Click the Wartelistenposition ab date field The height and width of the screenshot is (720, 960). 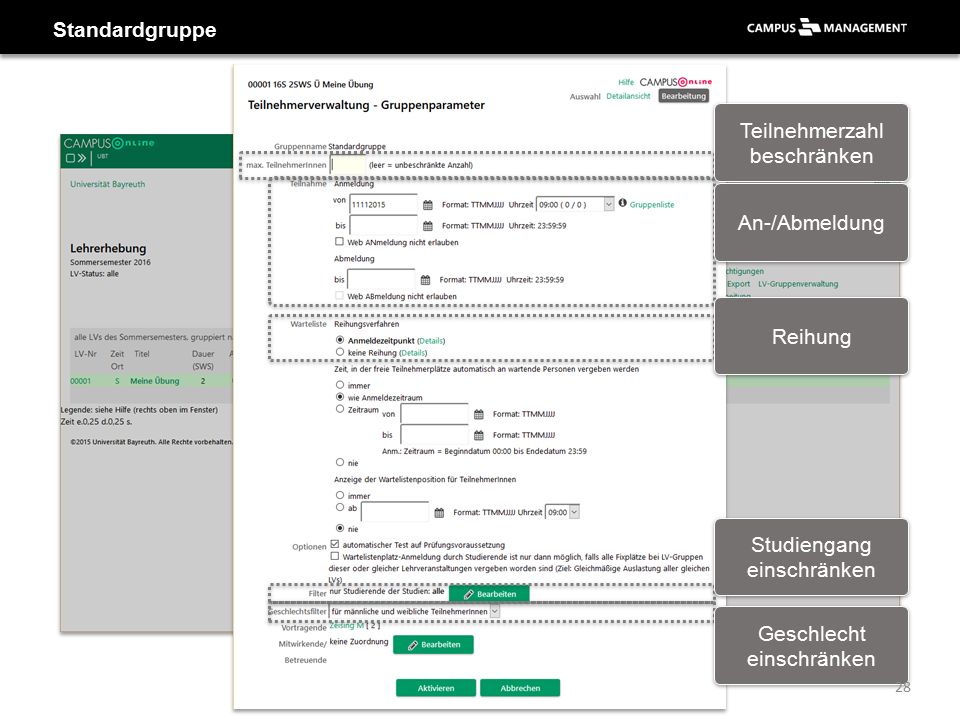[395, 512]
